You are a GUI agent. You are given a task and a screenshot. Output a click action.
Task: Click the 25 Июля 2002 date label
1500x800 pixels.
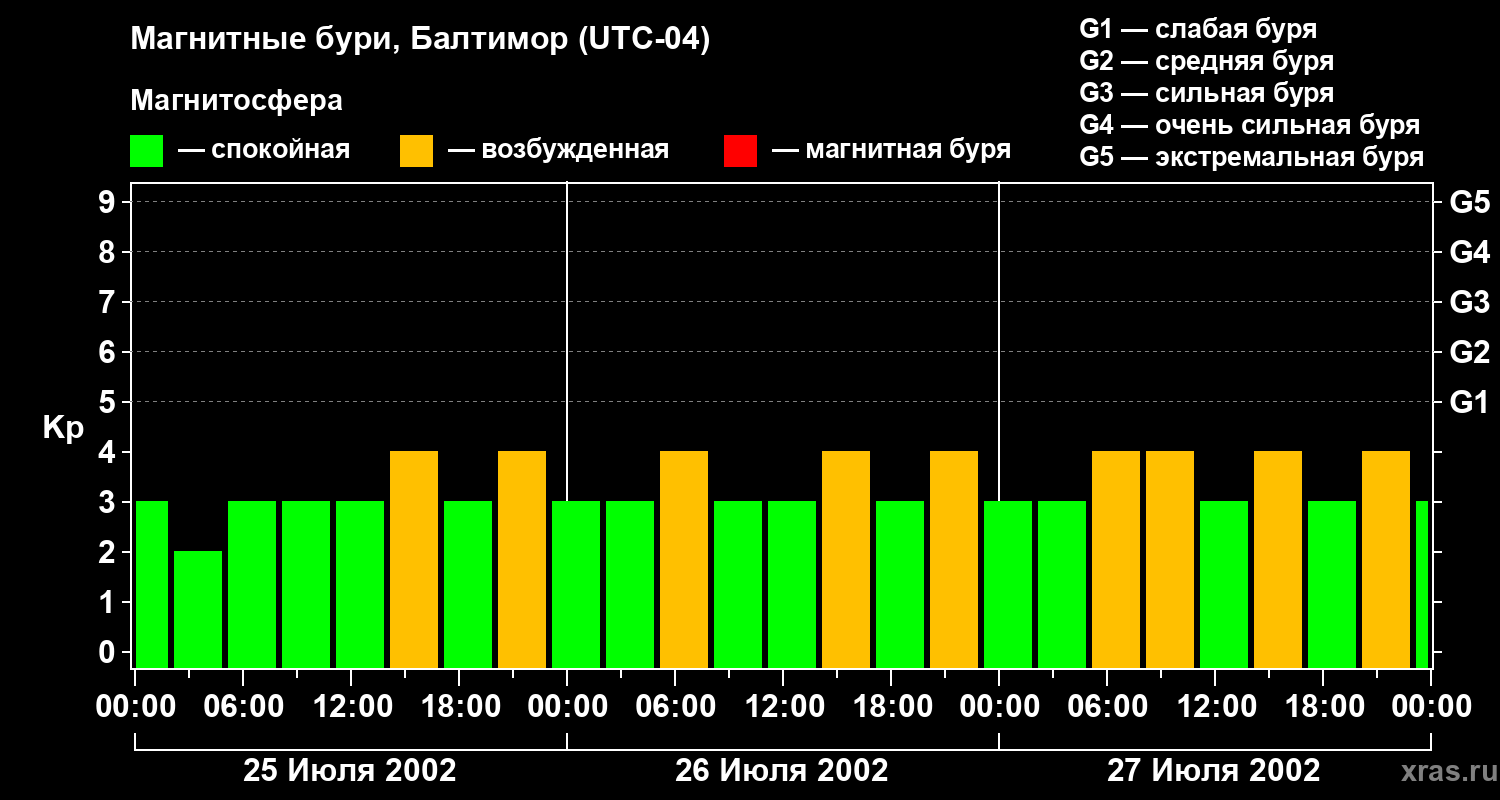350,771
